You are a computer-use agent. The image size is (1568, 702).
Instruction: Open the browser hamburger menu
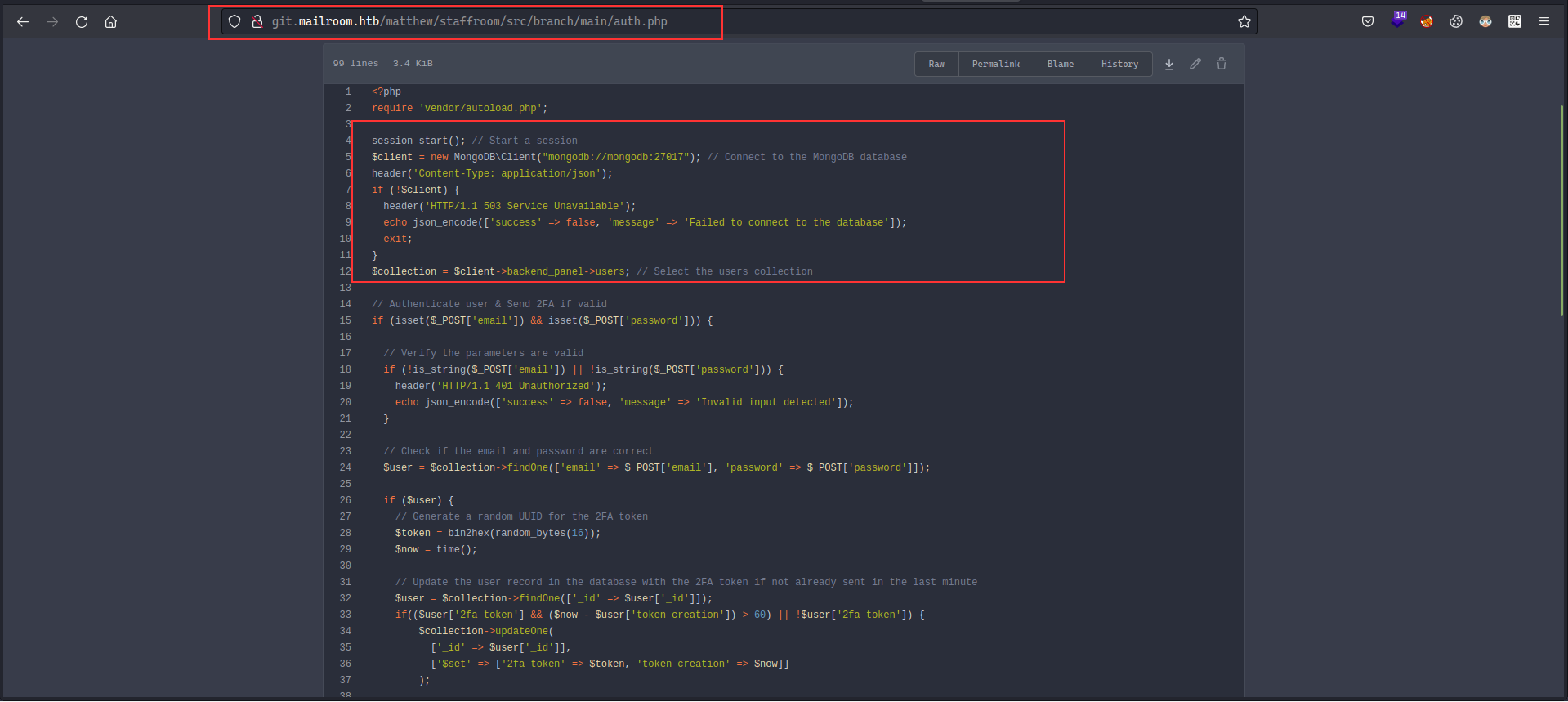1544,21
